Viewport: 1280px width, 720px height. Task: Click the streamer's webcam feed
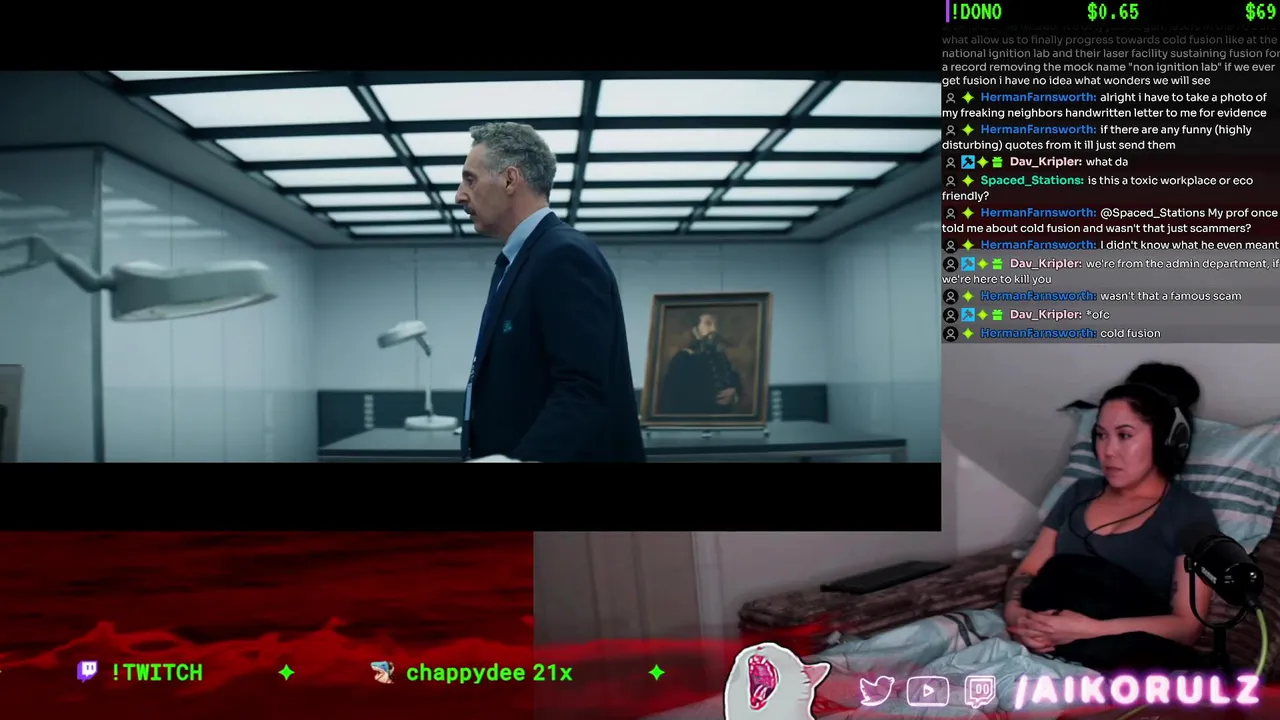click(x=1110, y=530)
